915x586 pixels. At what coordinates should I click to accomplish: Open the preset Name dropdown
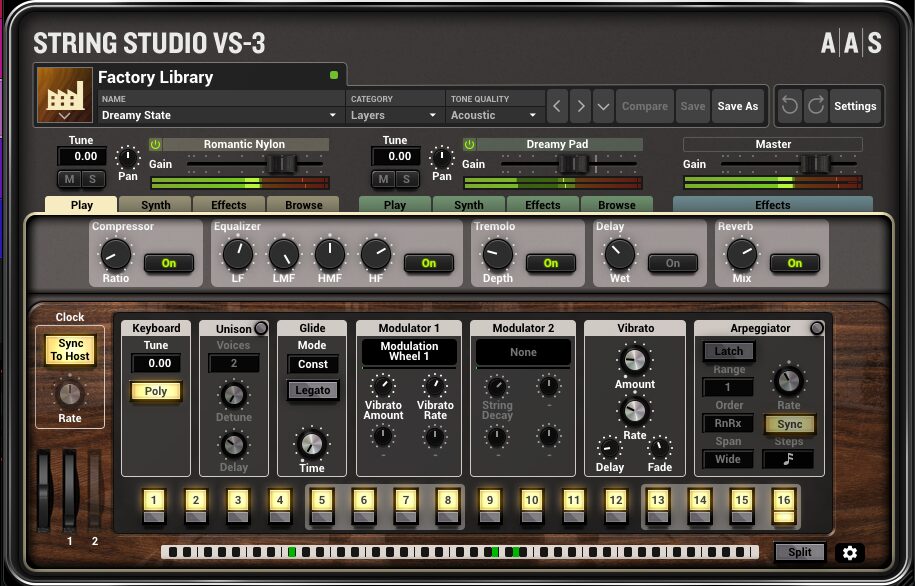[x=220, y=115]
